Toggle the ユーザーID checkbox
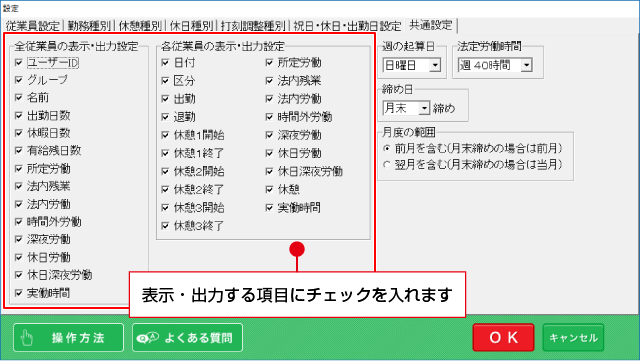The width and height of the screenshot is (640, 362). click(x=19, y=62)
